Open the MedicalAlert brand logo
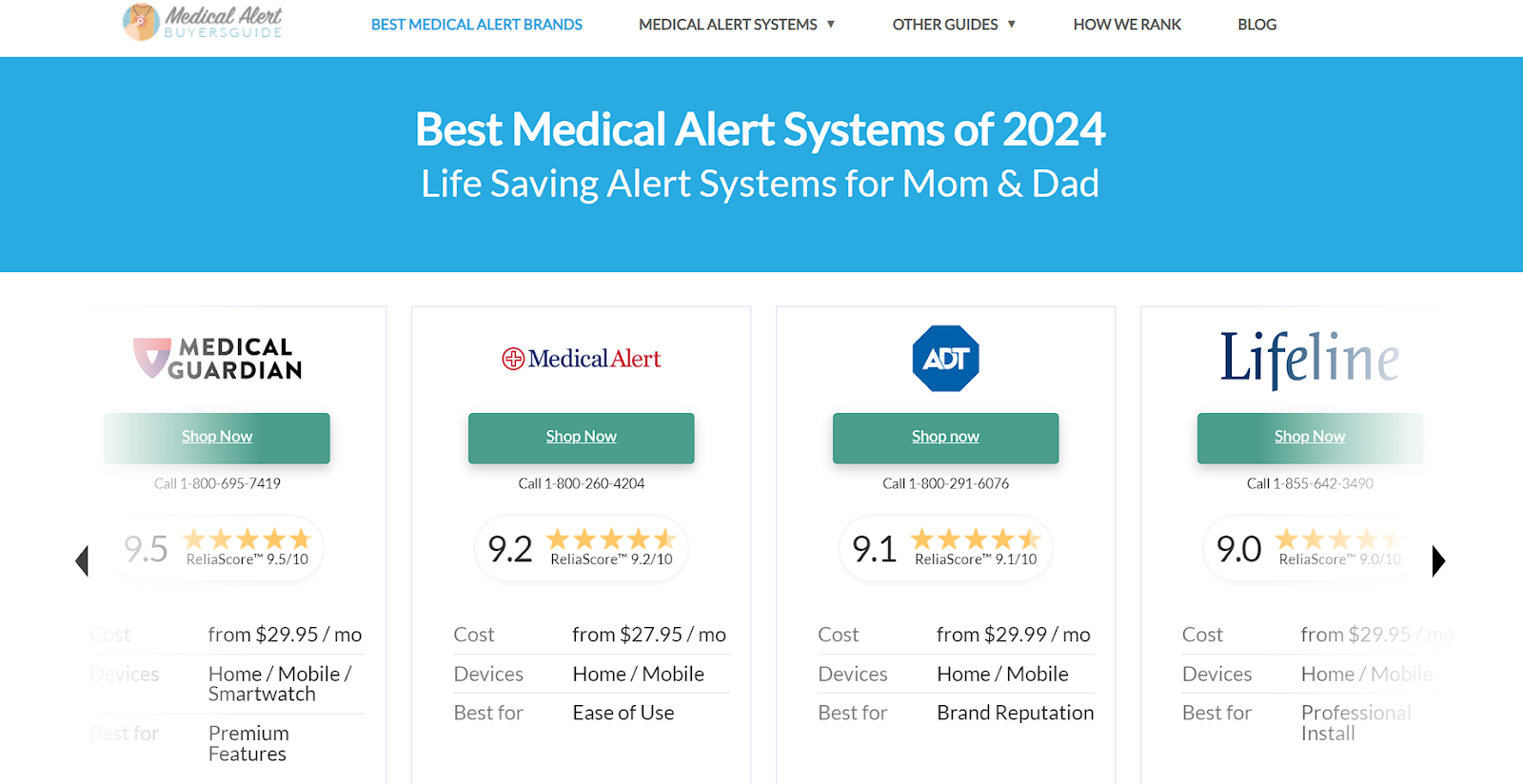Image resolution: width=1523 pixels, height=784 pixels. pyautogui.click(x=582, y=359)
